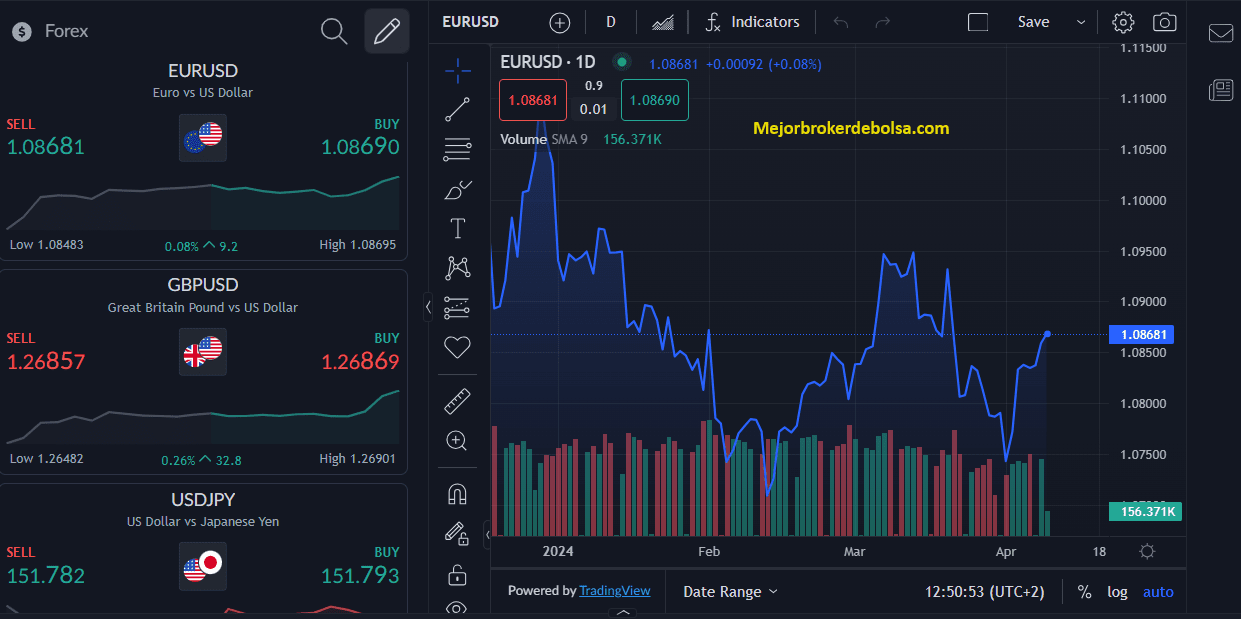Click the EUR/USD flag pair icon
This screenshot has width=1241, height=619.
[203, 138]
